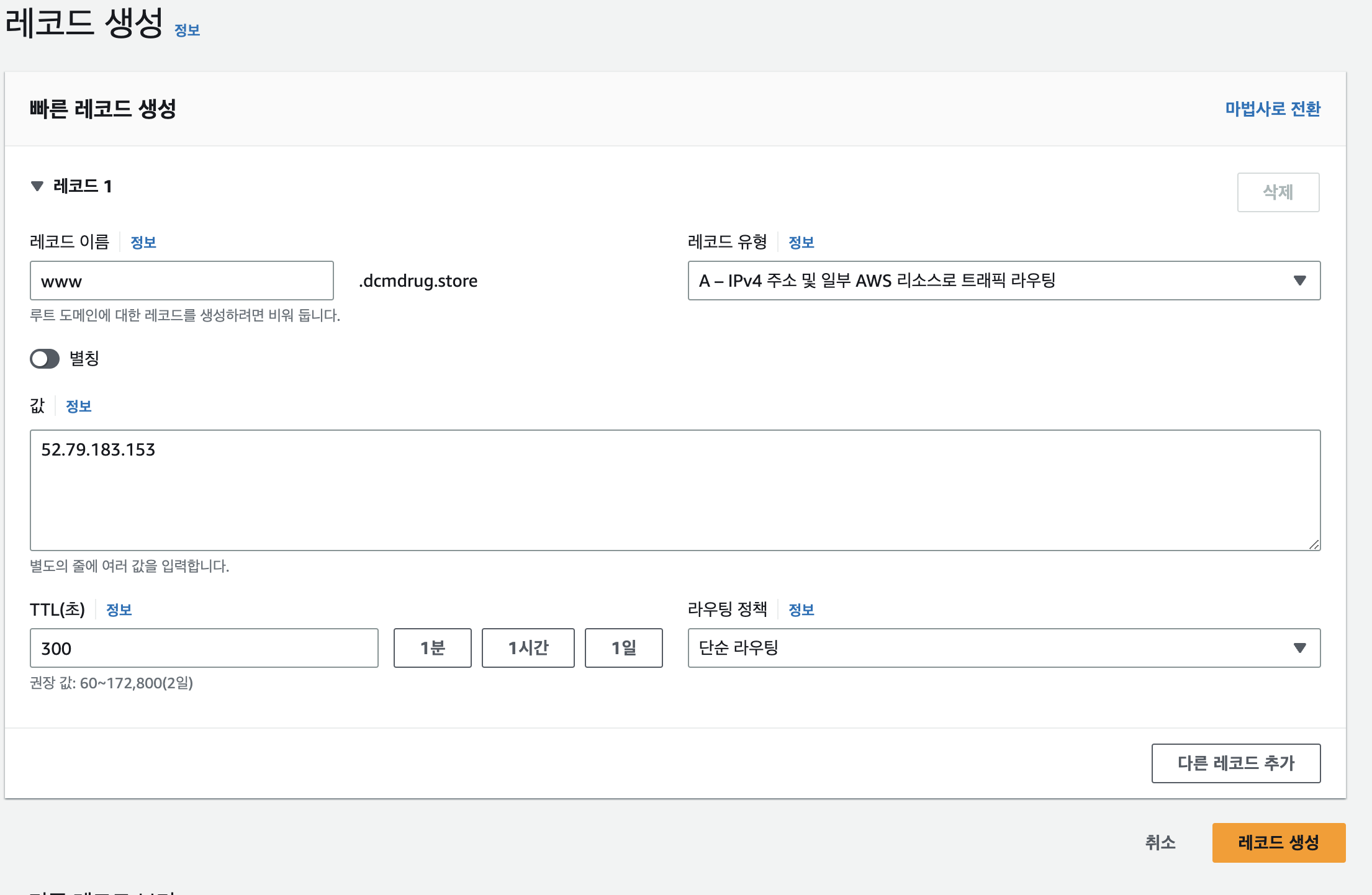Click 다른 레코드 추가 button
The height and width of the screenshot is (895, 1372).
[1235, 763]
